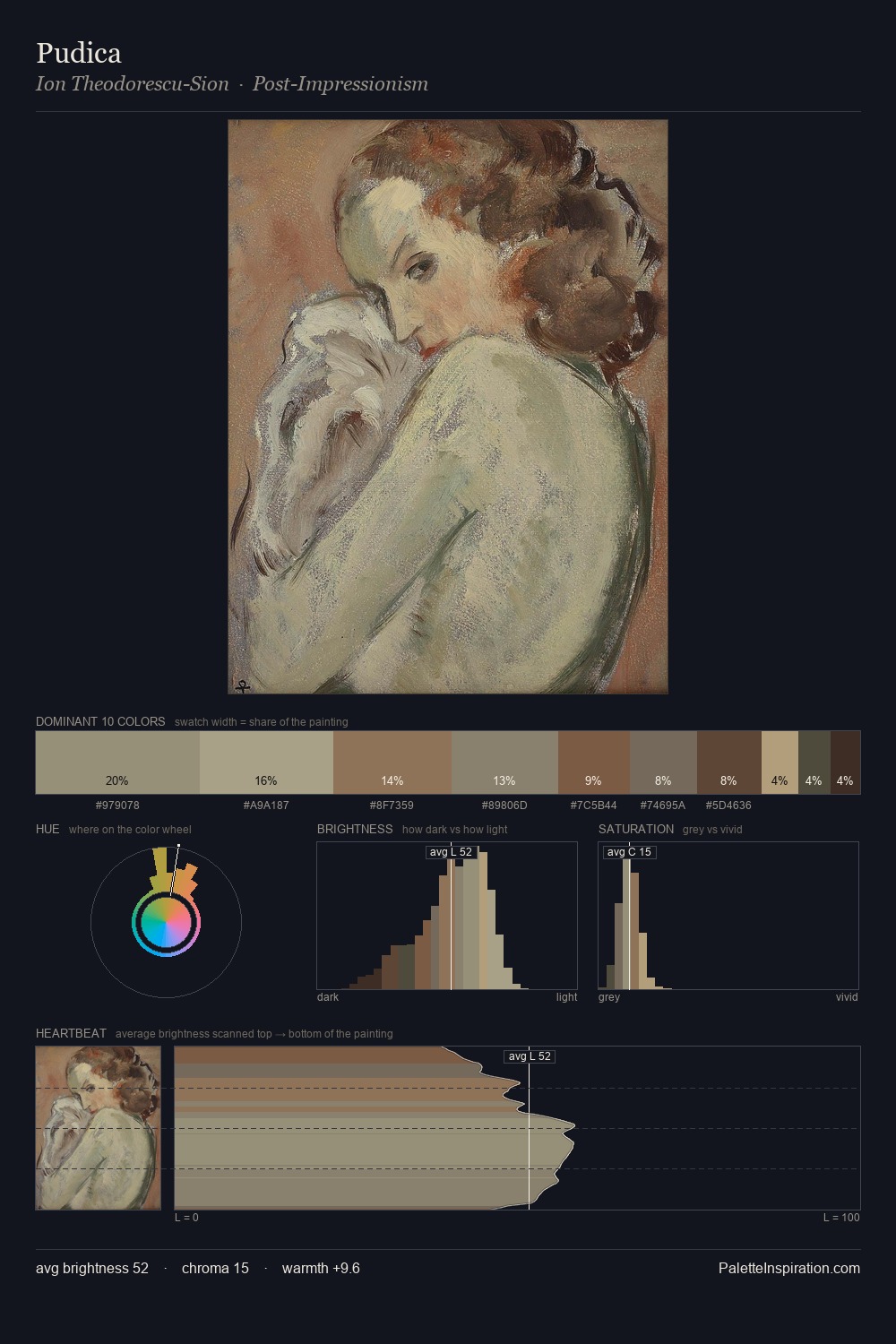Click the 'avg L 52' label in Heartbeat
Viewport: 896px width, 1344px height.
(x=530, y=1056)
